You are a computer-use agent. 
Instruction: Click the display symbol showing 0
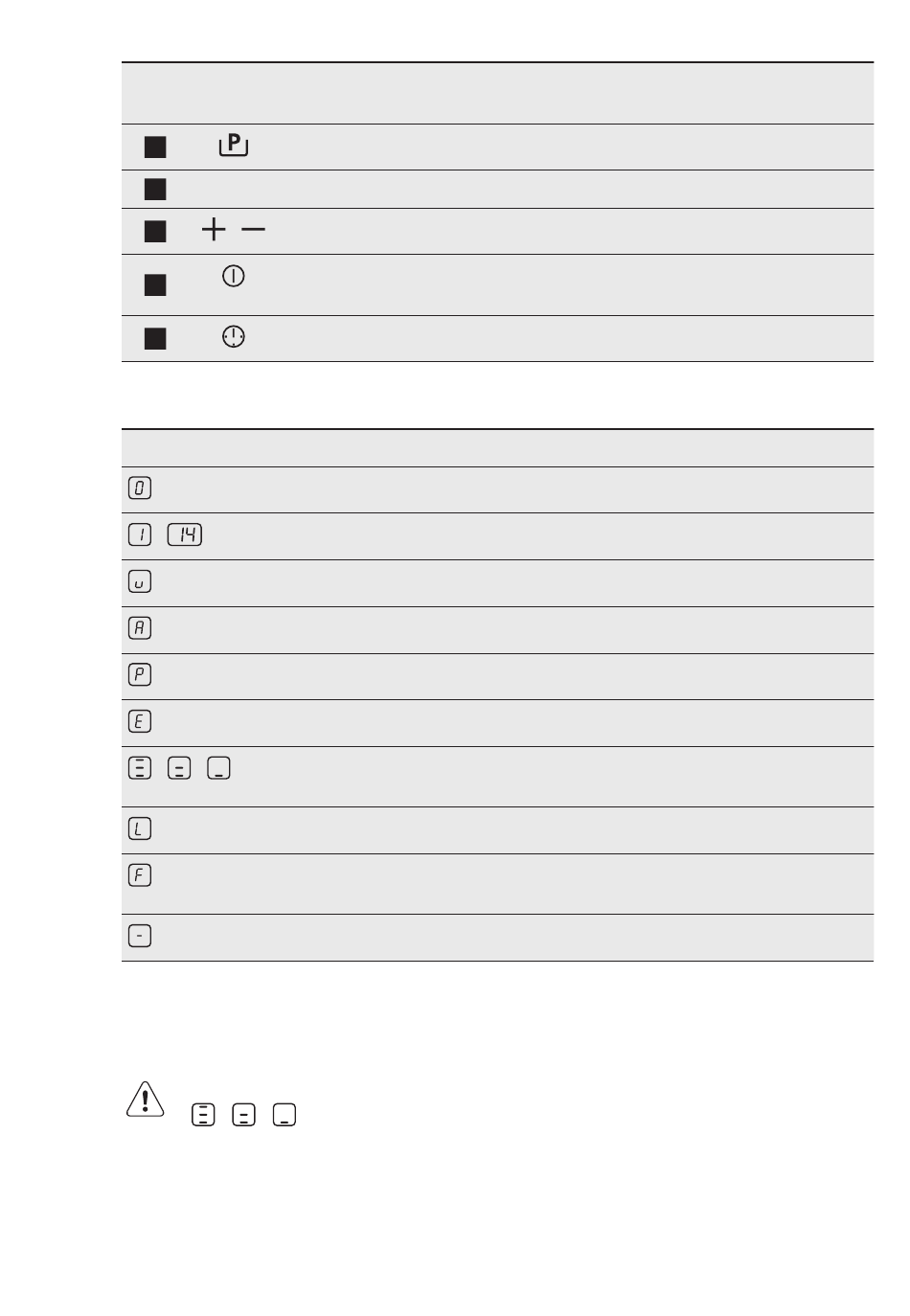[x=140, y=488]
